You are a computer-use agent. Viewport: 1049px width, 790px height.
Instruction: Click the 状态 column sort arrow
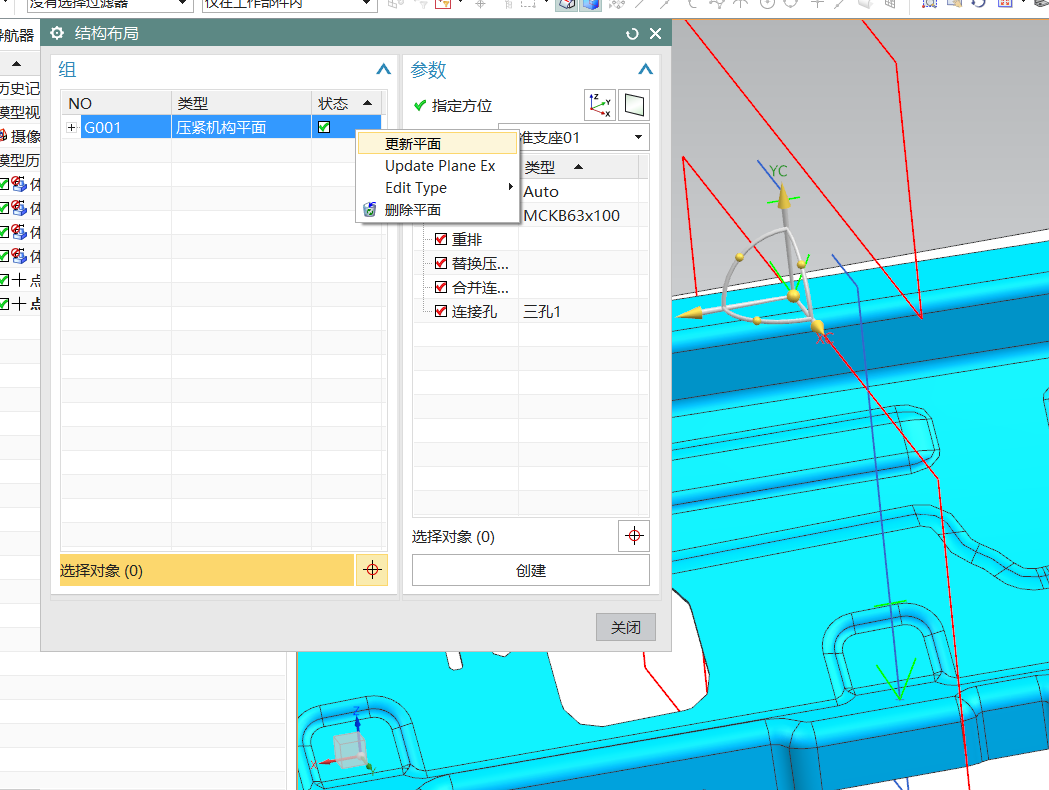[367, 103]
